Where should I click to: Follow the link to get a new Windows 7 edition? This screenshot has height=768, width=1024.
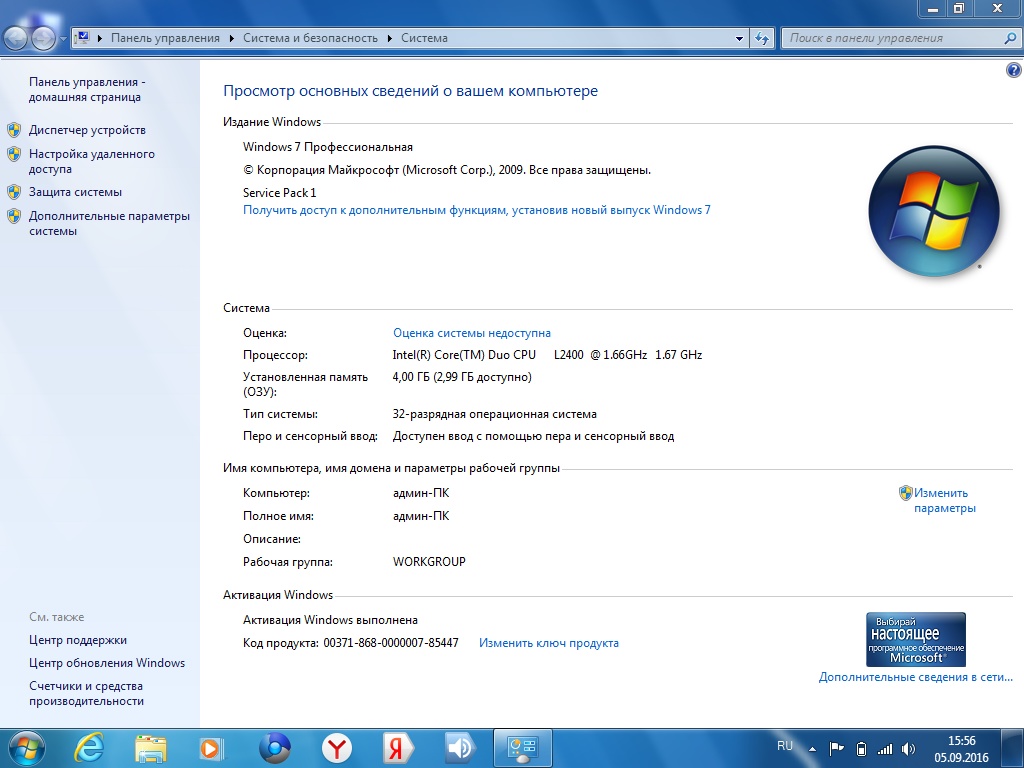click(477, 210)
